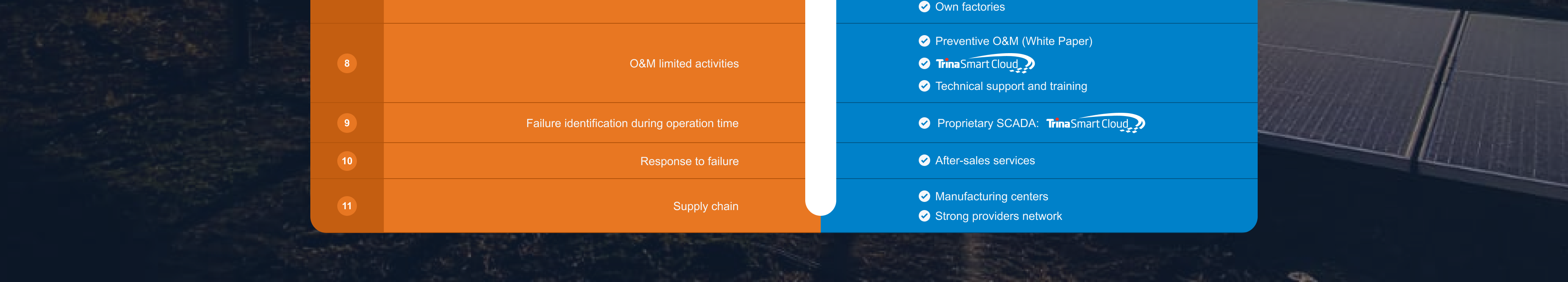Viewport: 1568px width, 282px height.
Task: Click the checkmark beside Strong providers network
Action: pyautogui.click(x=924, y=216)
